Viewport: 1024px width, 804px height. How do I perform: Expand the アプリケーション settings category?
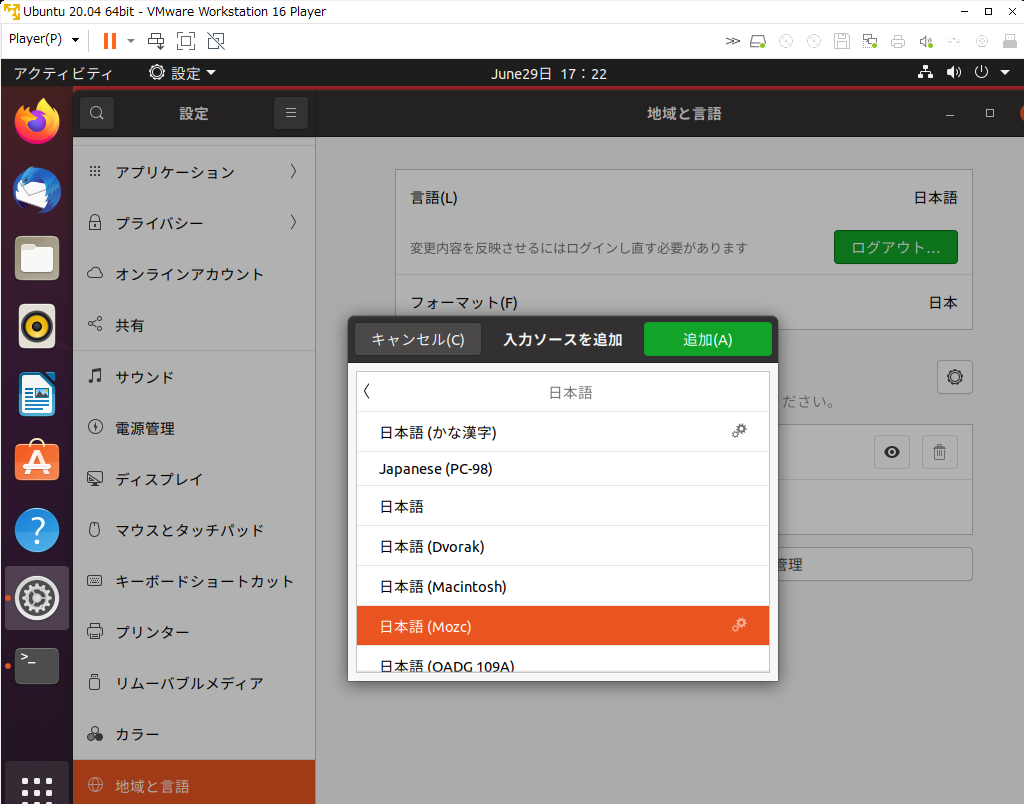194,172
